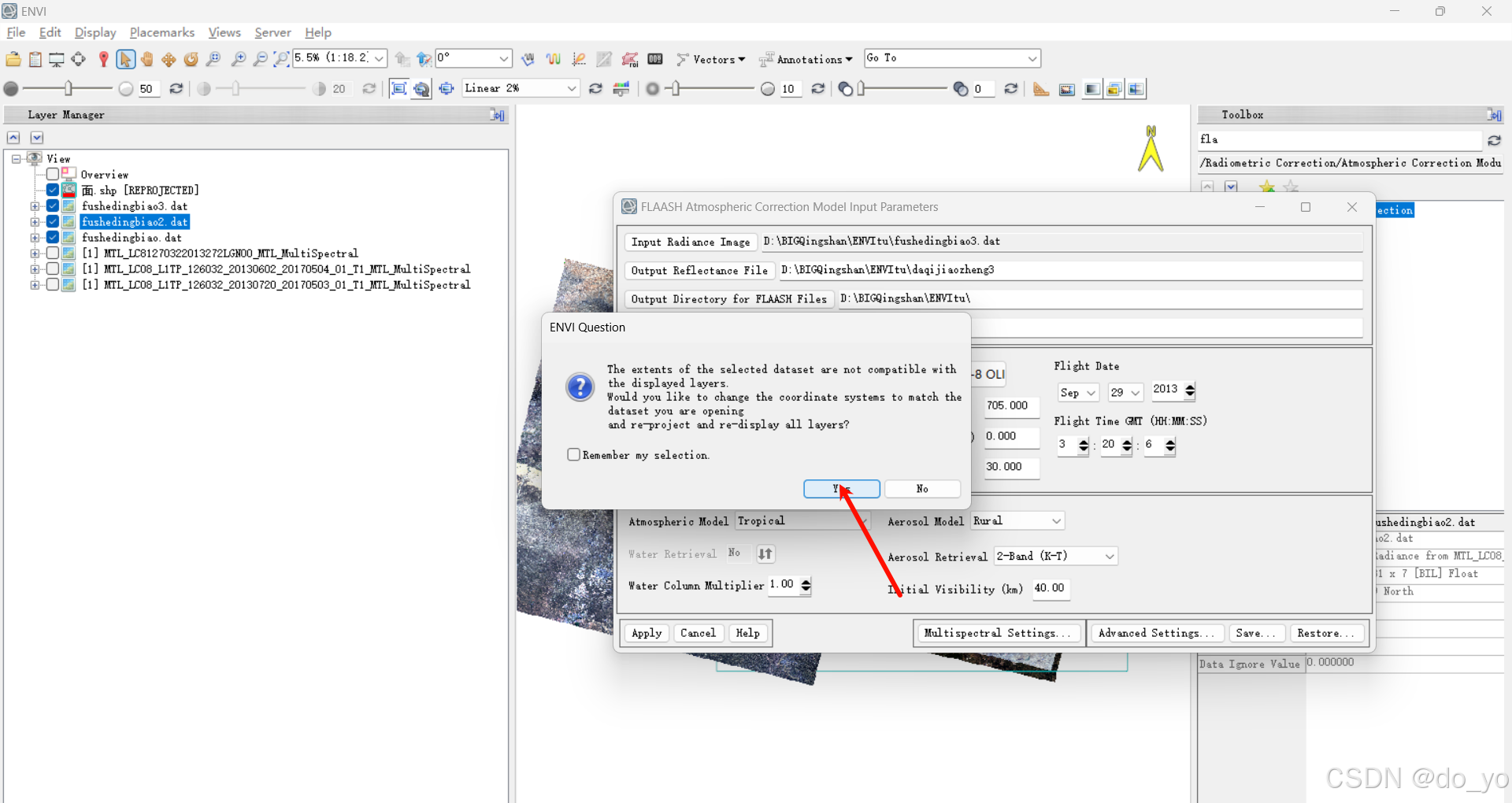Hide fushedingbiao3.dat layer

53,205
